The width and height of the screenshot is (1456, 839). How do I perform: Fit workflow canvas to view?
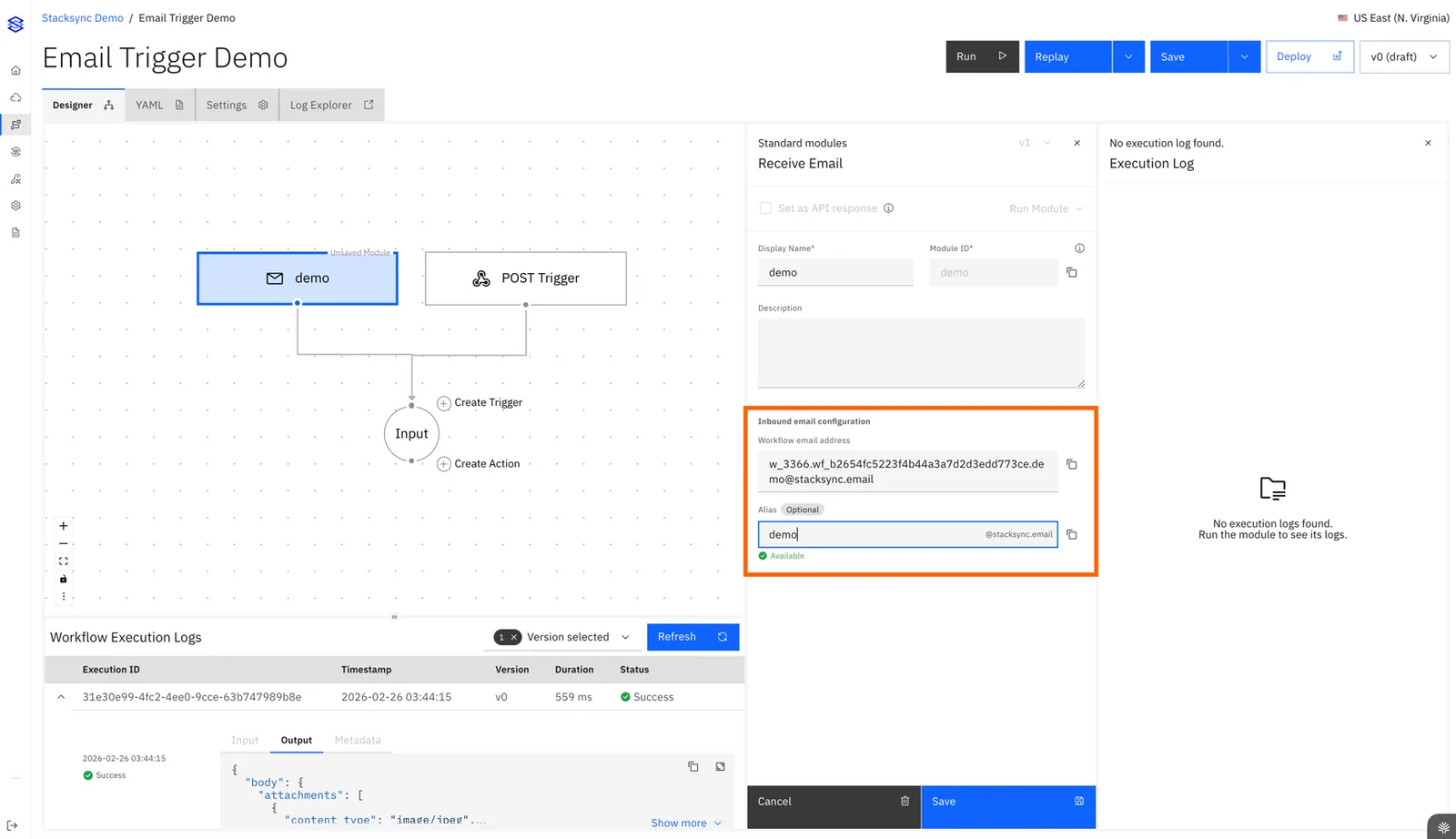click(x=64, y=561)
